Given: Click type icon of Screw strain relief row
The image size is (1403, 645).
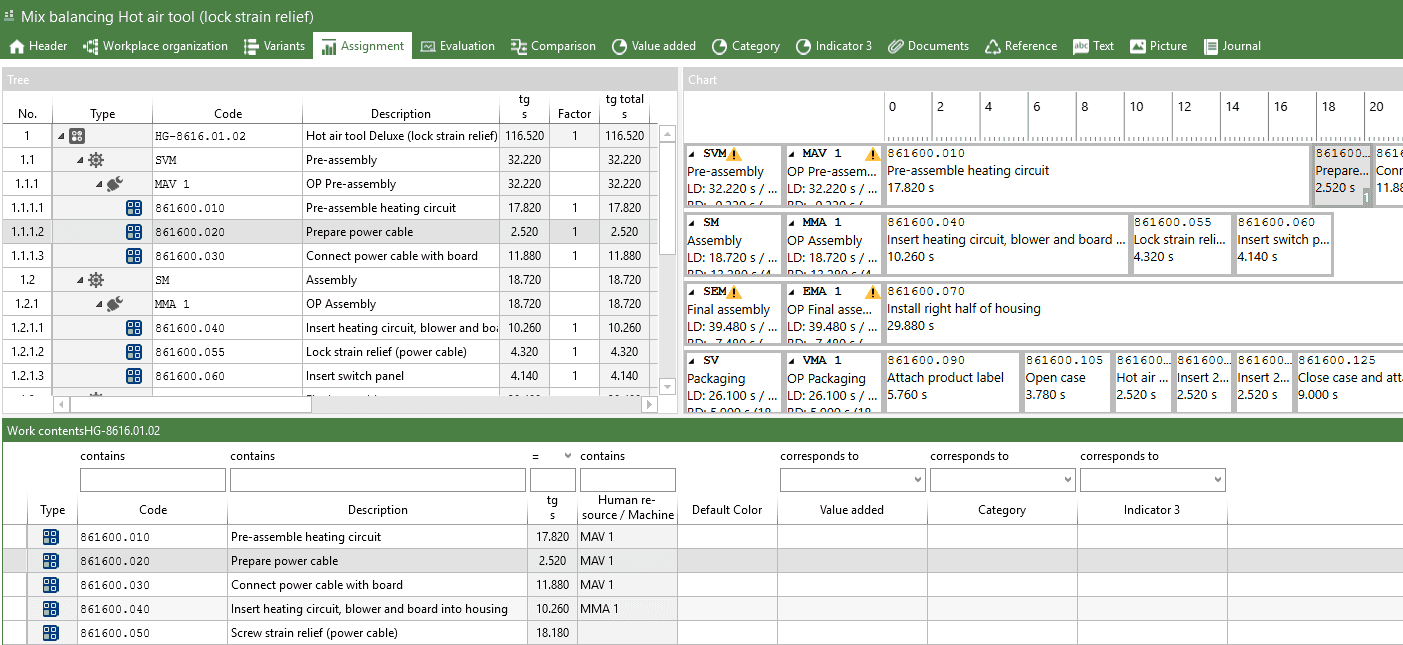Looking at the screenshot, I should 51,633.
